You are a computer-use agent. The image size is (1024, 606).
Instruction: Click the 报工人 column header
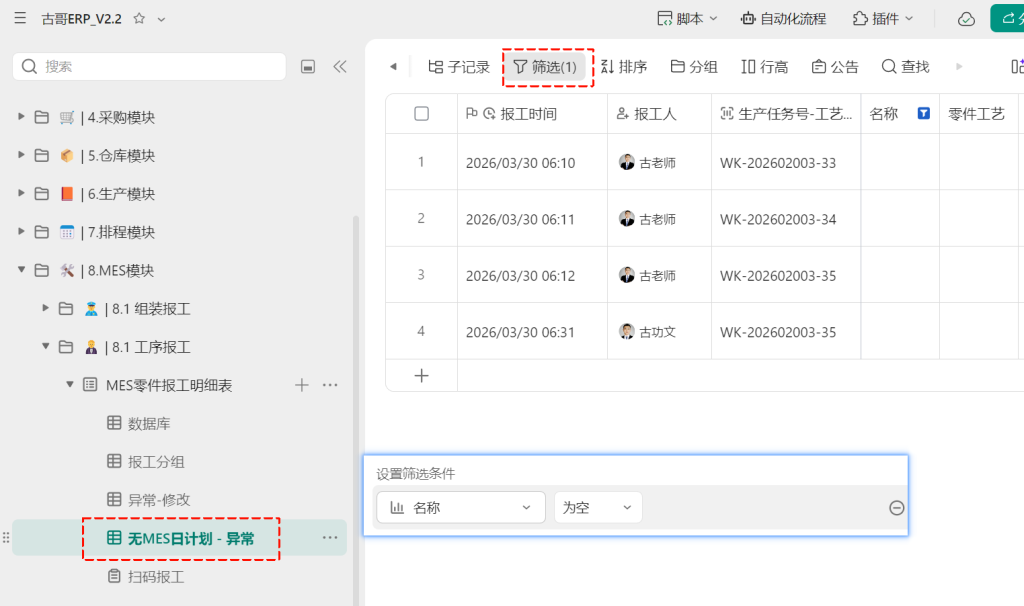pos(660,114)
